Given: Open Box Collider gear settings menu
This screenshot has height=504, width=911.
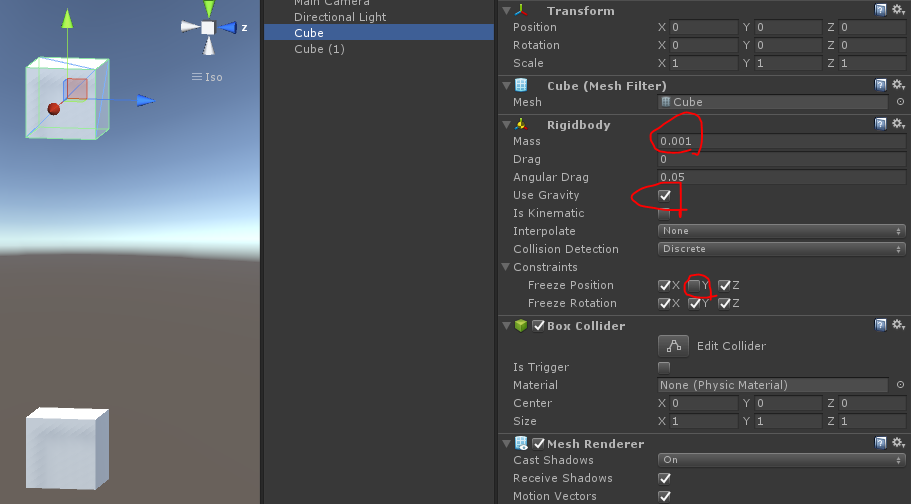Looking at the screenshot, I should pos(899,325).
